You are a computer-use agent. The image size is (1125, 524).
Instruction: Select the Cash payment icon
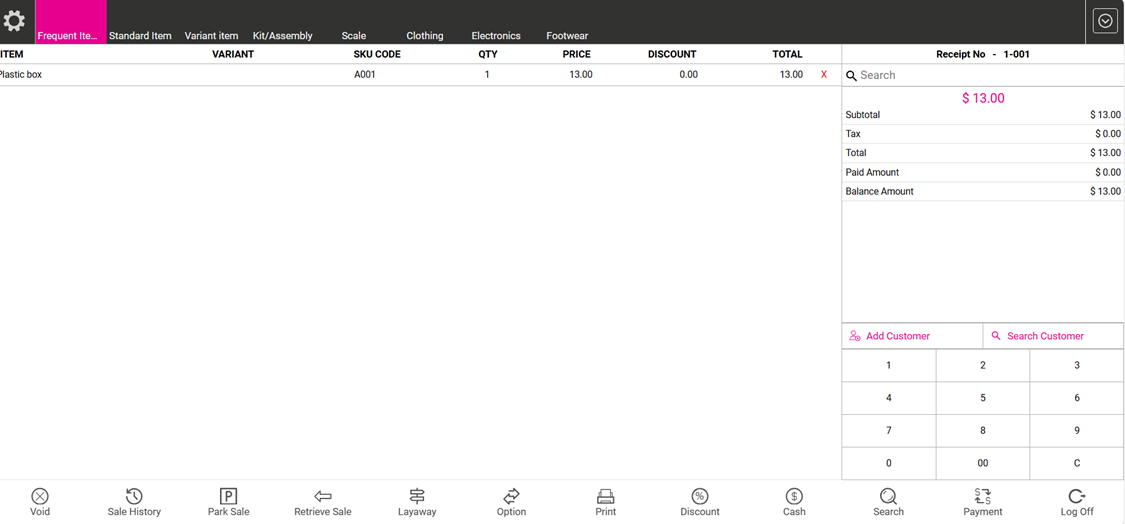794,497
